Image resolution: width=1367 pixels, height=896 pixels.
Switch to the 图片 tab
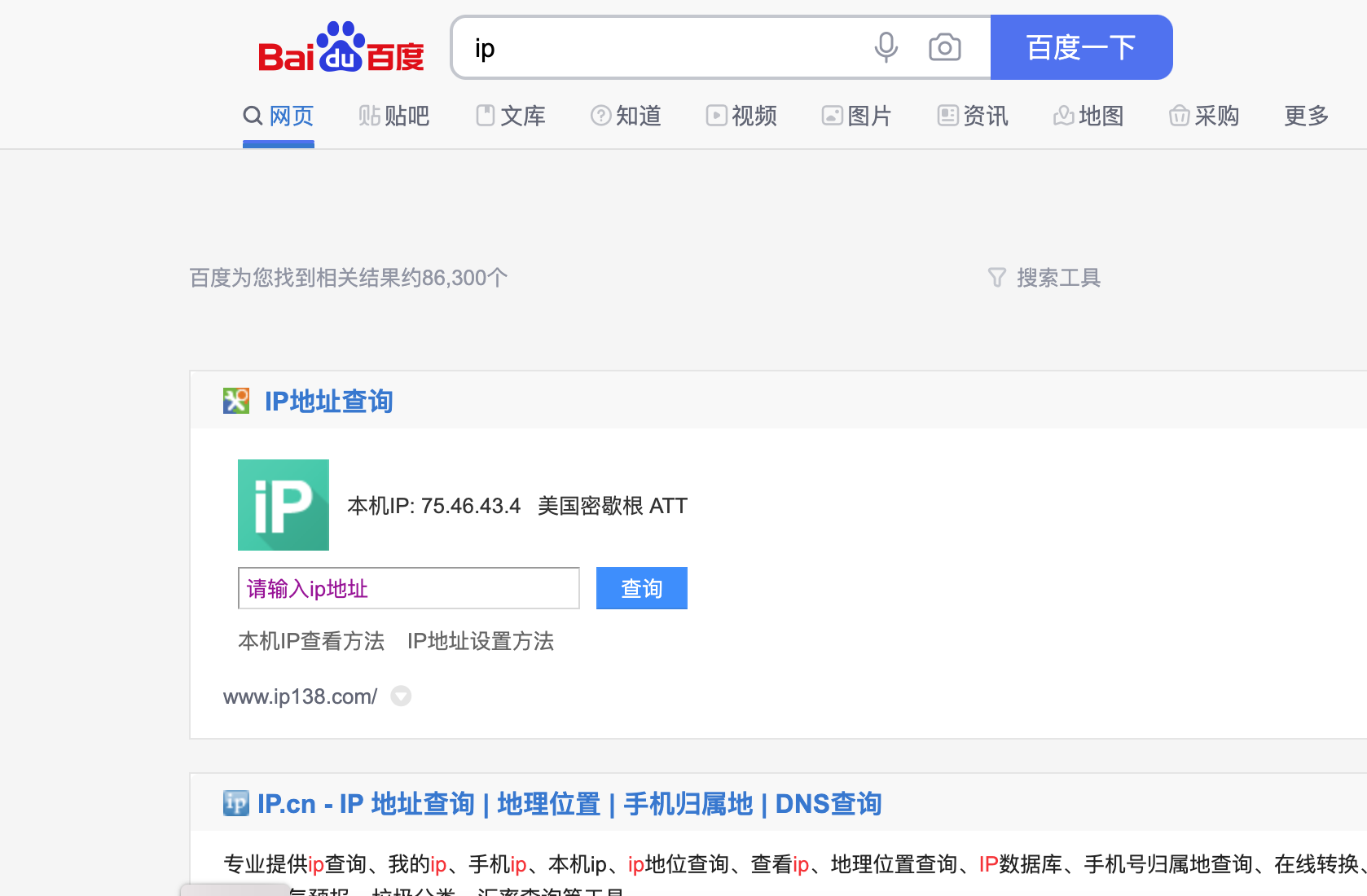857,116
